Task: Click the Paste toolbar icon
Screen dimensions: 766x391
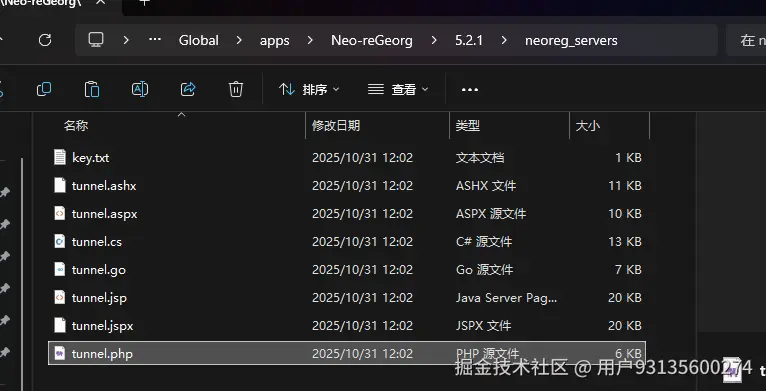Action: point(92,89)
